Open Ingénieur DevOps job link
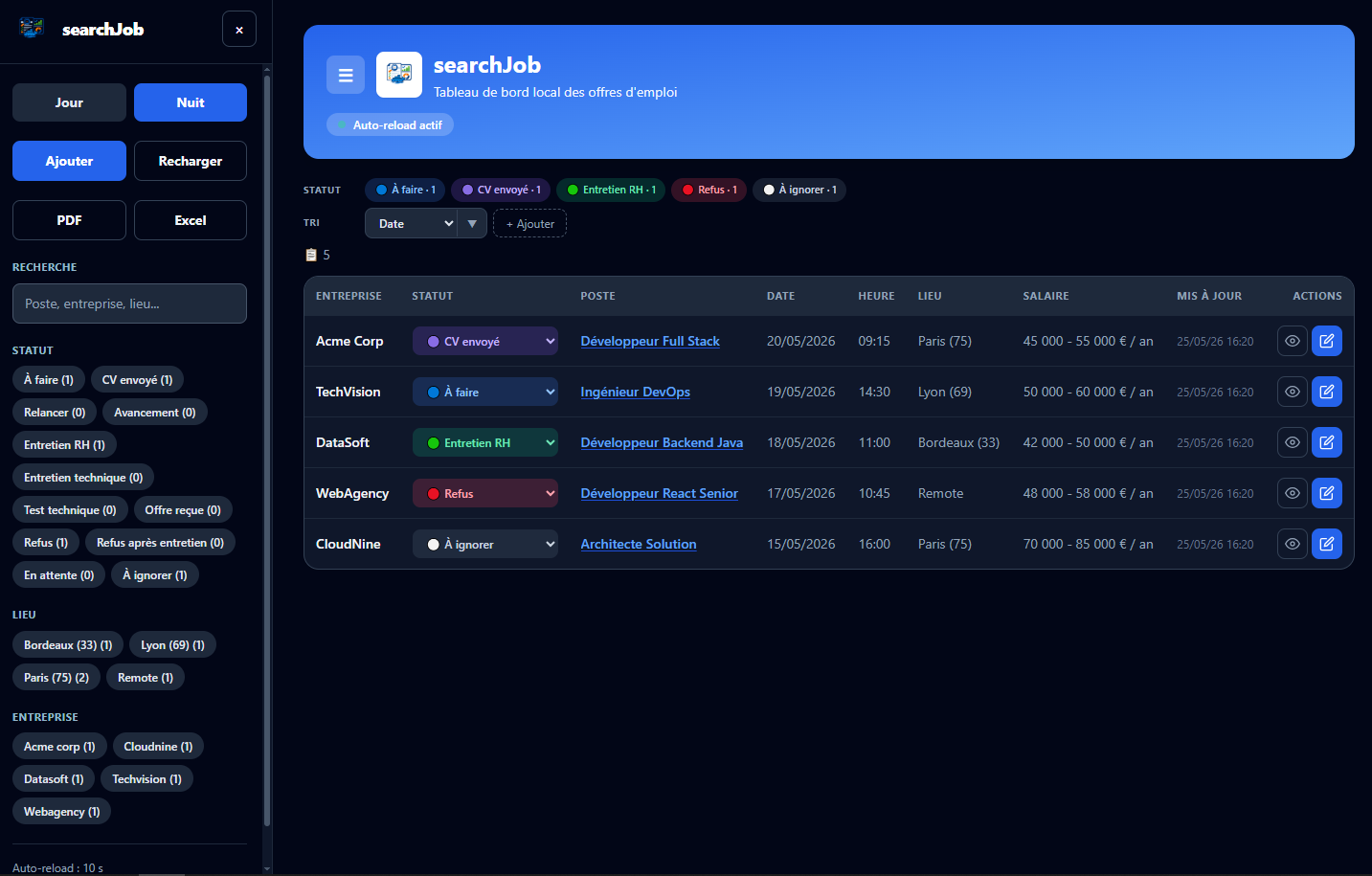 pos(635,392)
